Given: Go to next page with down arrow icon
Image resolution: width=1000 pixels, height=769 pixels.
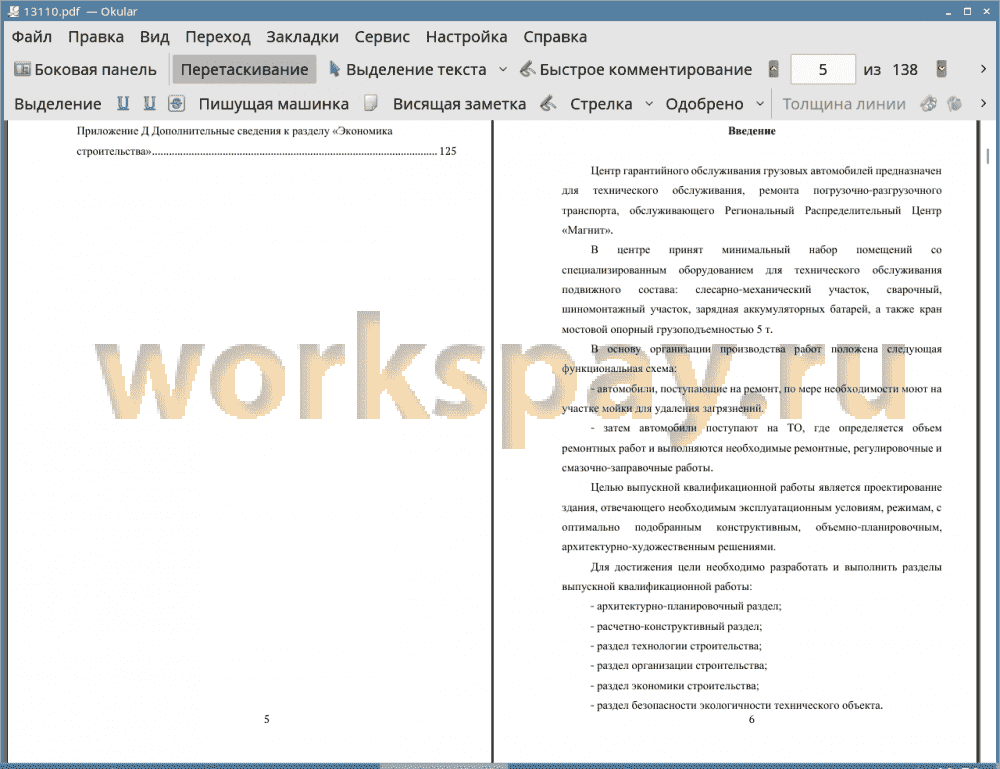Looking at the screenshot, I should (x=941, y=69).
